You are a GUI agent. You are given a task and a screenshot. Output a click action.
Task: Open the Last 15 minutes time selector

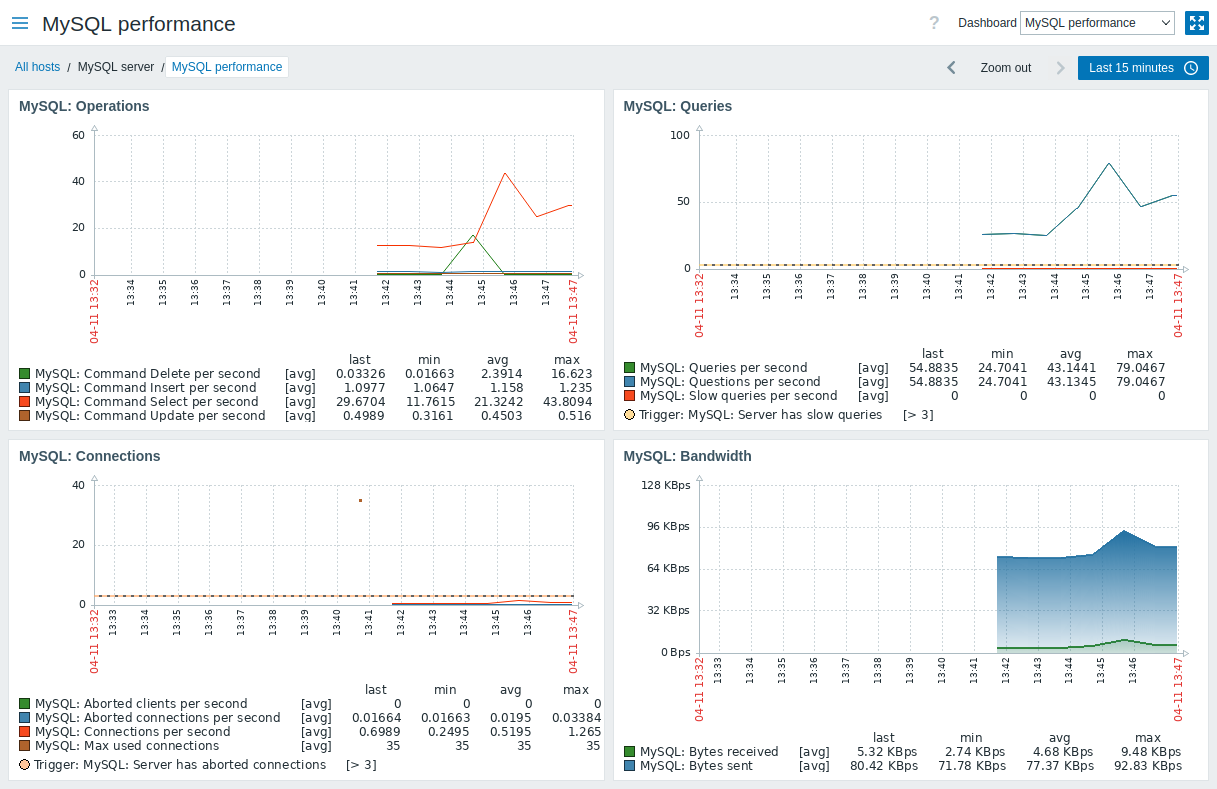(x=1143, y=68)
